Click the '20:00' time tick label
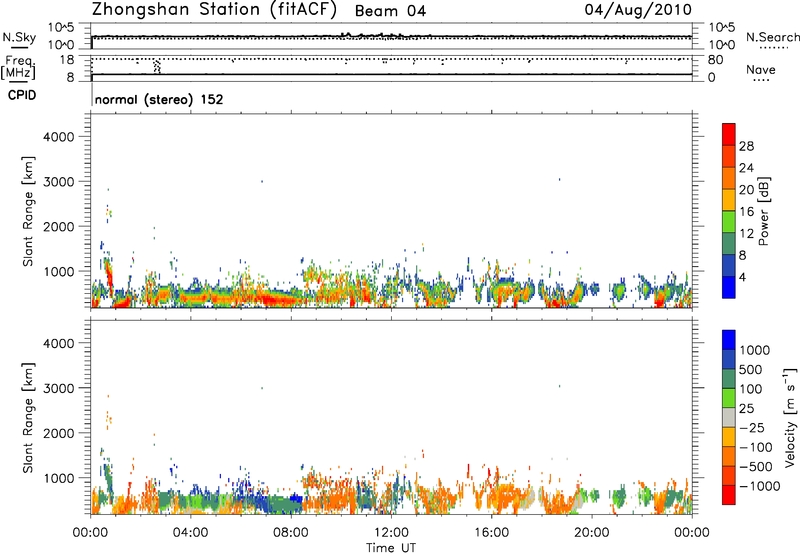Image resolution: width=800 pixels, height=554 pixels. point(591,533)
